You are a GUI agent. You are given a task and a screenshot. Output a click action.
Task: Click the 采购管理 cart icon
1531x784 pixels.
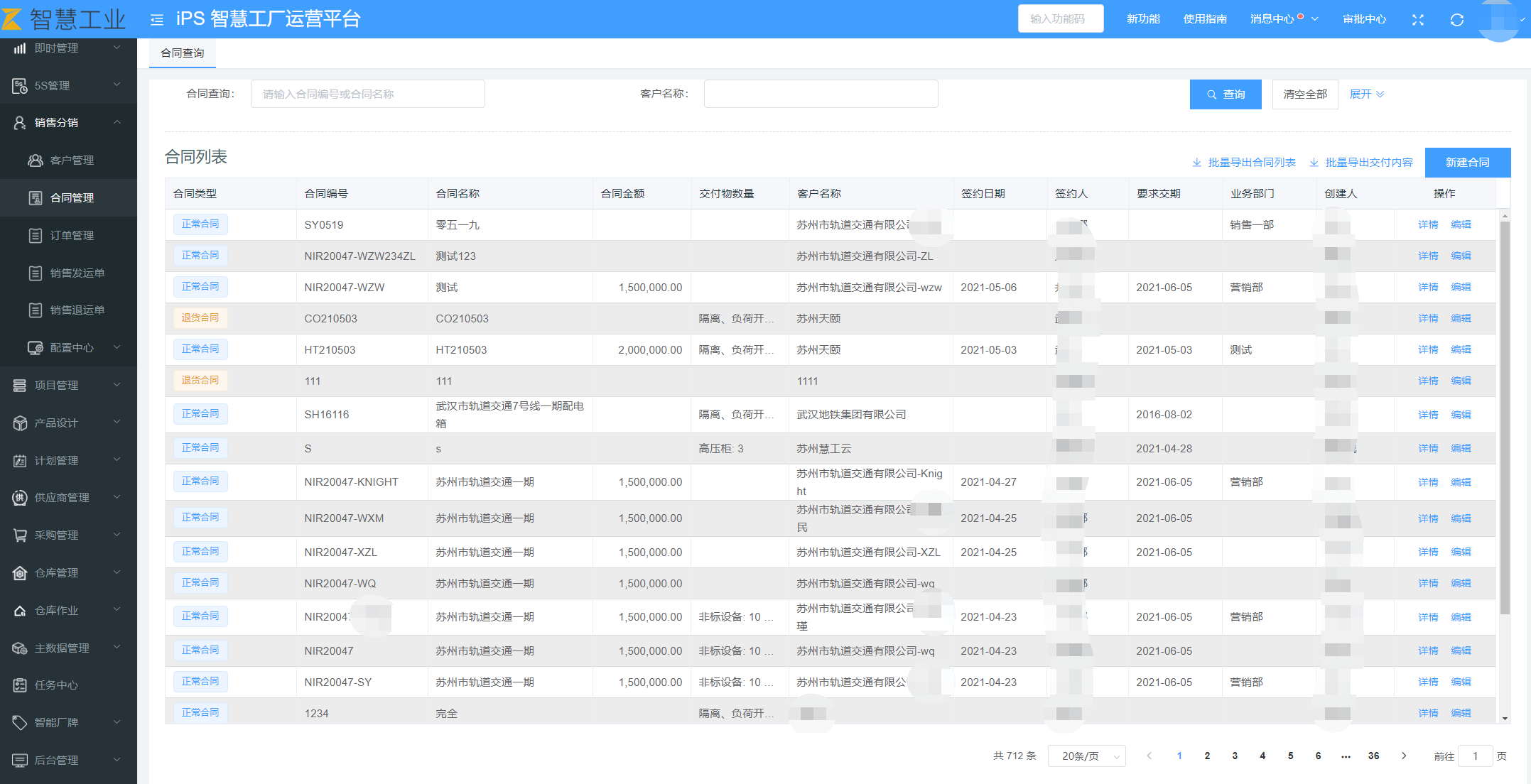click(20, 535)
